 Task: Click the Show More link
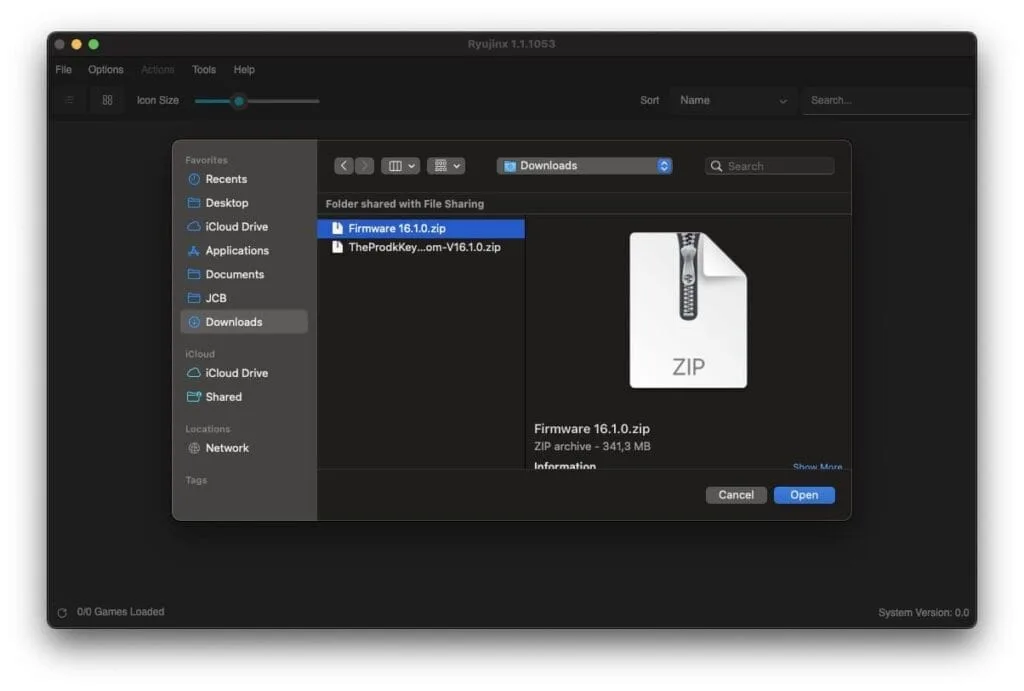[x=817, y=467]
